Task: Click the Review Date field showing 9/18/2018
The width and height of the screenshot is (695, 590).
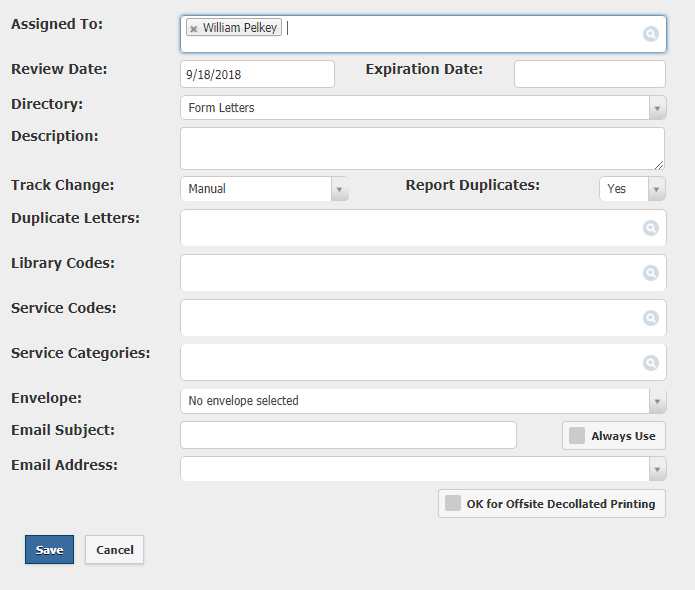Action: click(x=257, y=74)
